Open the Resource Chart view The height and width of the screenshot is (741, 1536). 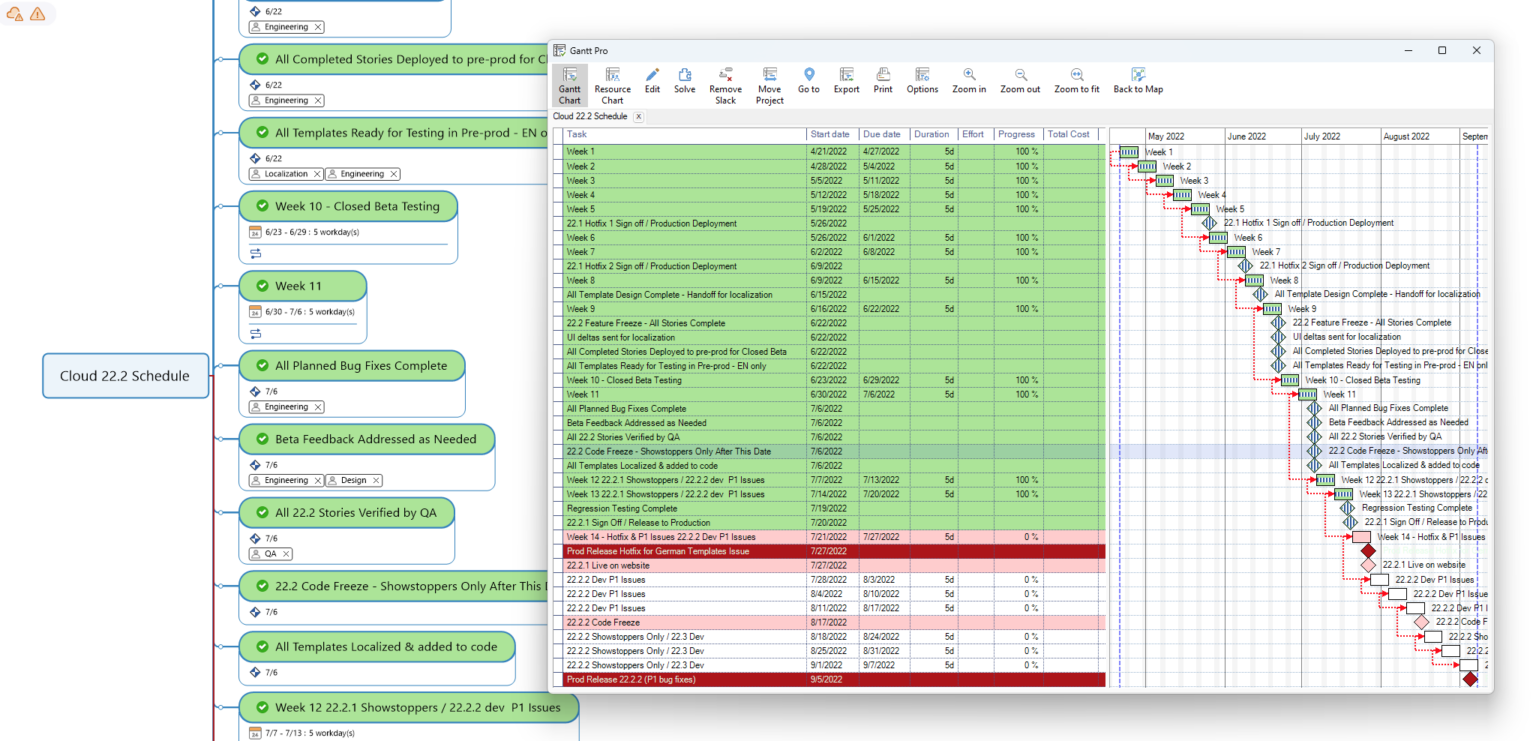612,82
